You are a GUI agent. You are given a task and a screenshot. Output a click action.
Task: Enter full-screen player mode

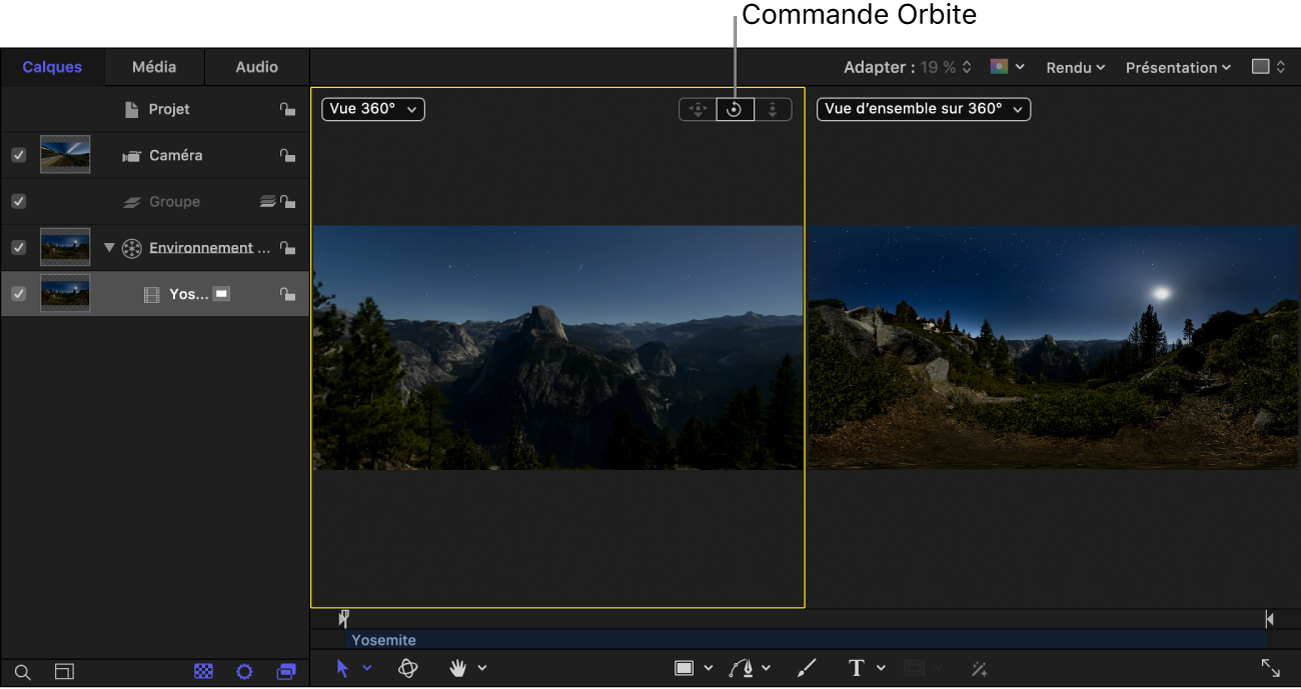(1270, 668)
